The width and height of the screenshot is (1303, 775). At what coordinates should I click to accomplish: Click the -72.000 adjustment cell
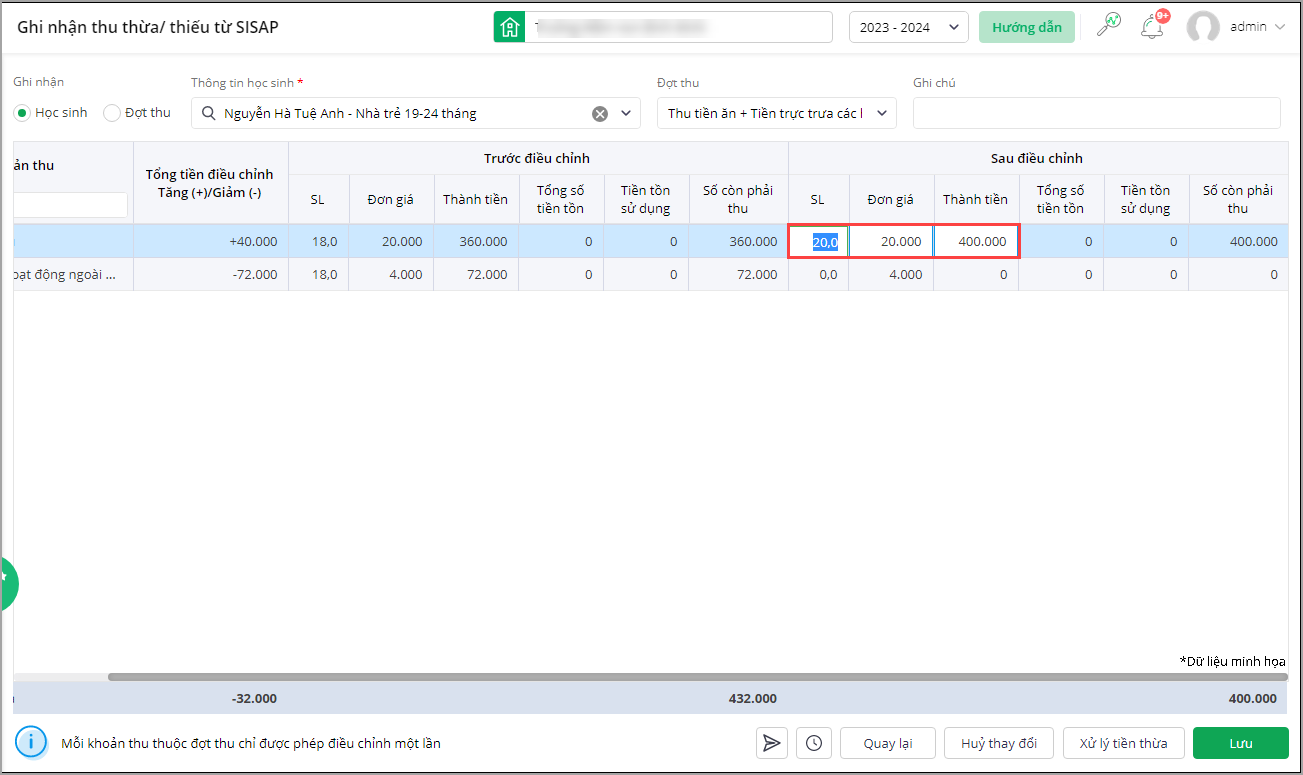(211, 274)
